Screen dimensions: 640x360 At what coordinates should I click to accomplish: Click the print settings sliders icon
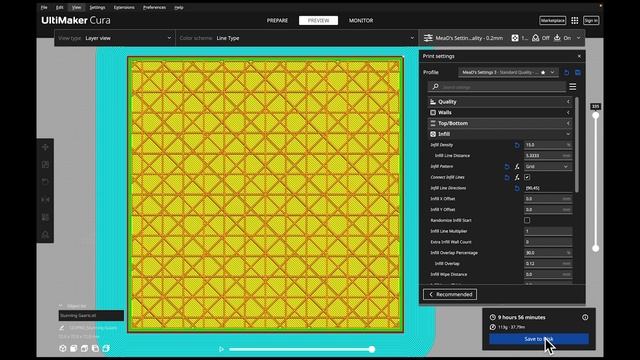tap(428, 38)
